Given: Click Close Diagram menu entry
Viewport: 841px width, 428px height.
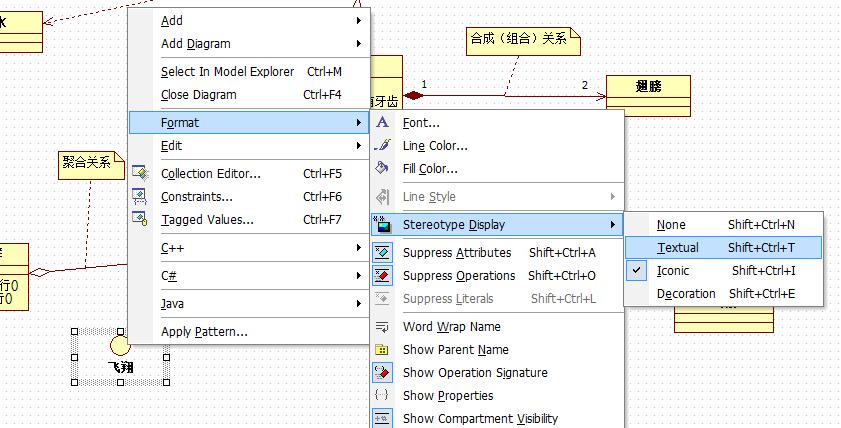Looking at the screenshot, I should coord(249,94).
